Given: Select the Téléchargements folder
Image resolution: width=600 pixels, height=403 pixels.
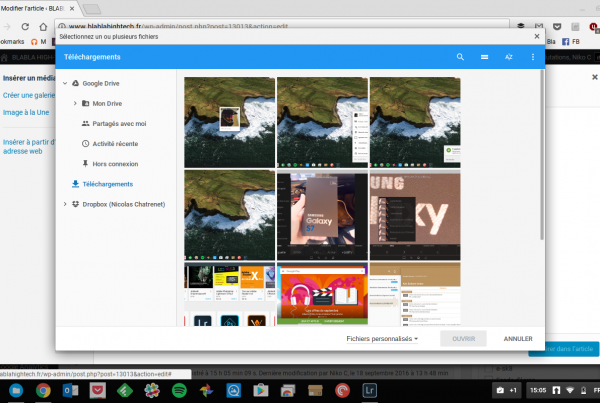Looking at the screenshot, I should (x=108, y=184).
